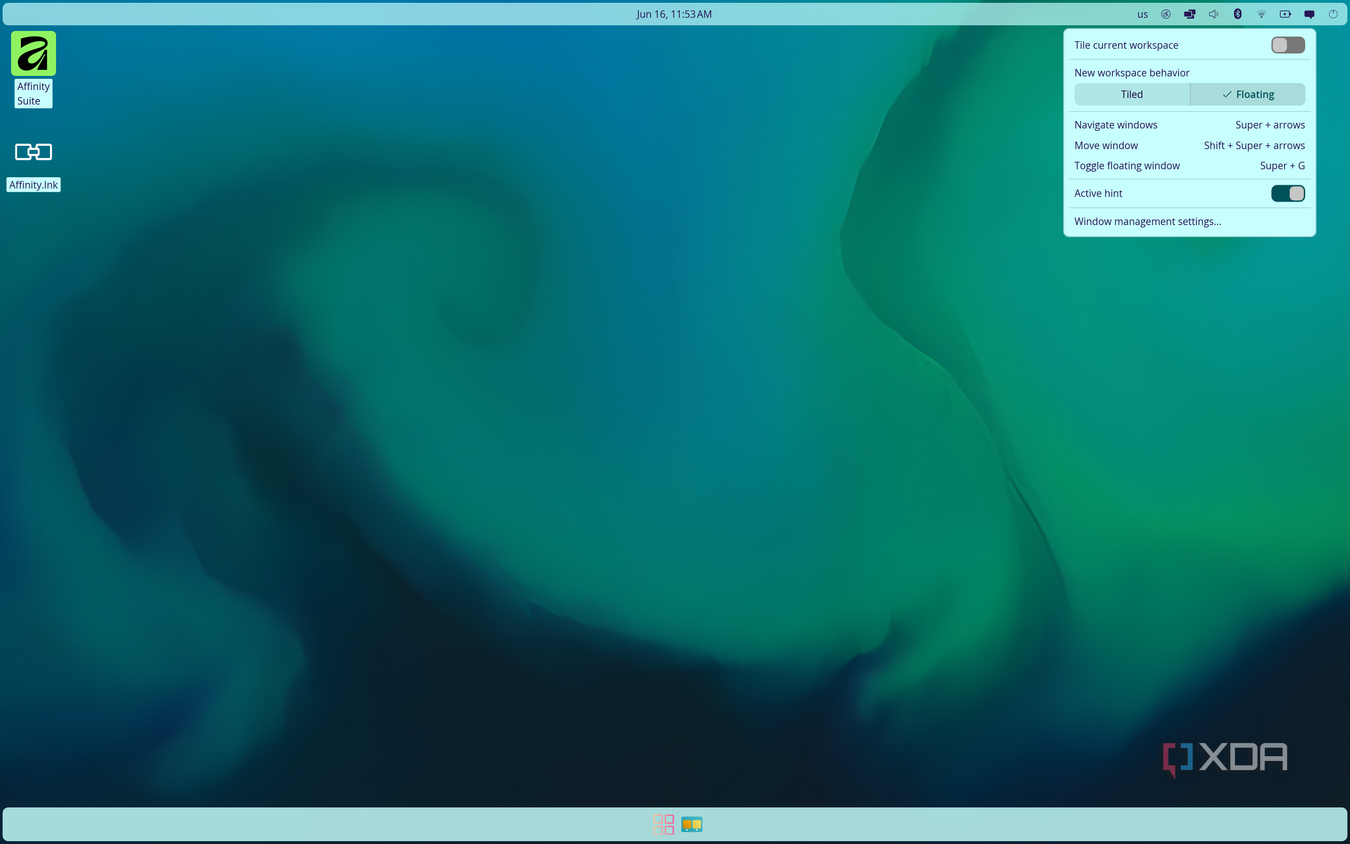Click the date and time in top panel
This screenshot has width=1350, height=844.
tap(674, 14)
